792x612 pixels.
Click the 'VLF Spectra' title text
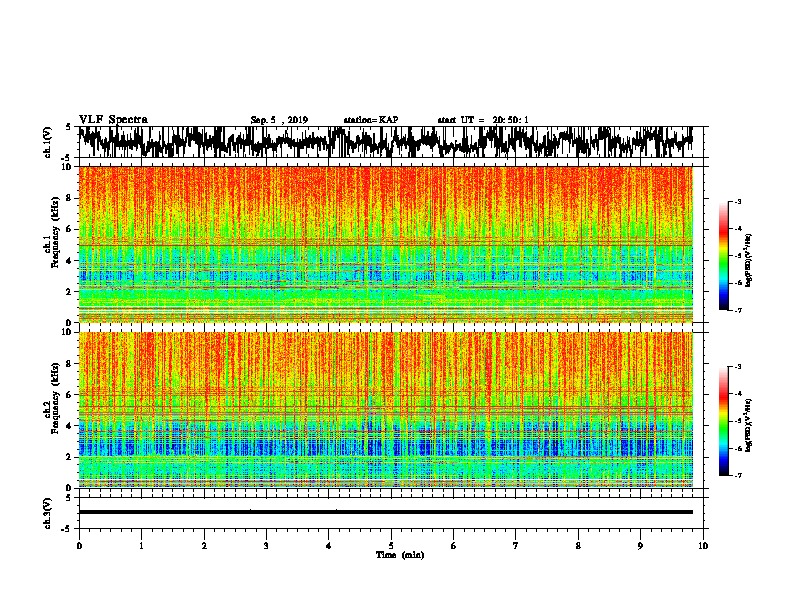[113, 120]
